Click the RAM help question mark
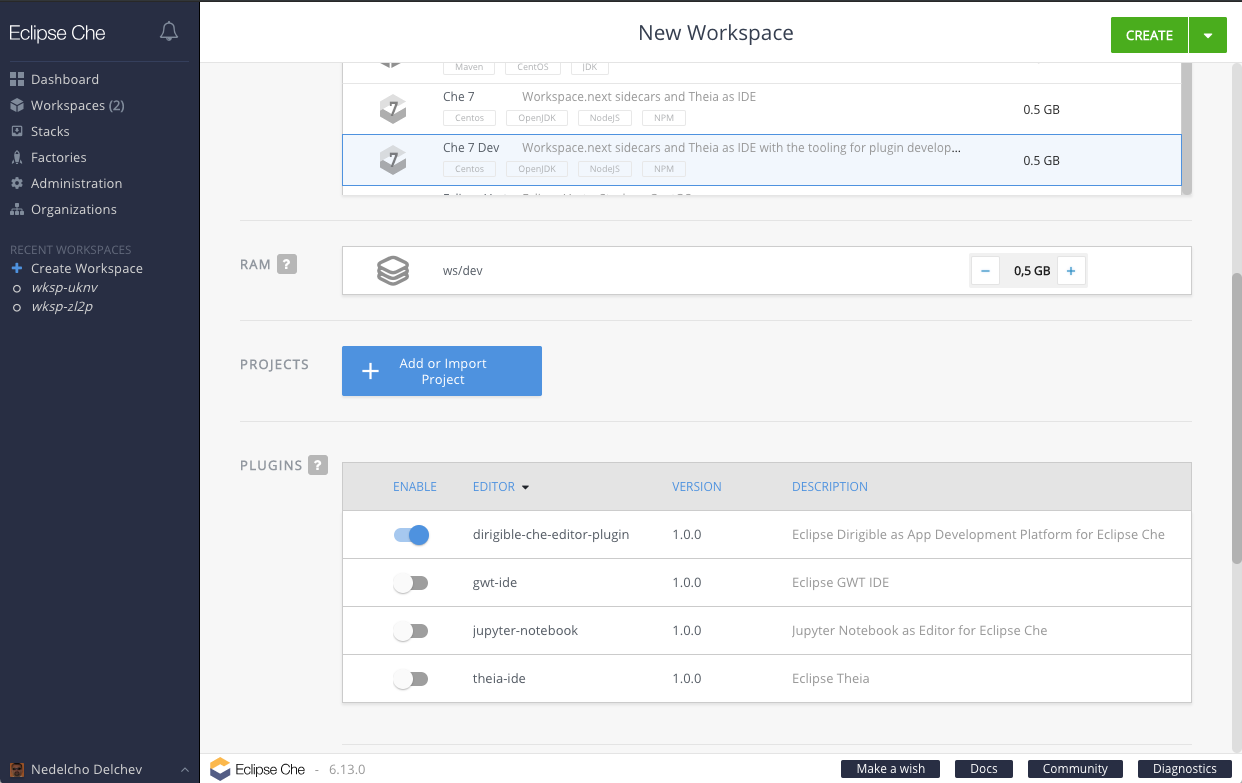Screen dimensions: 1242x783 (x=287, y=265)
